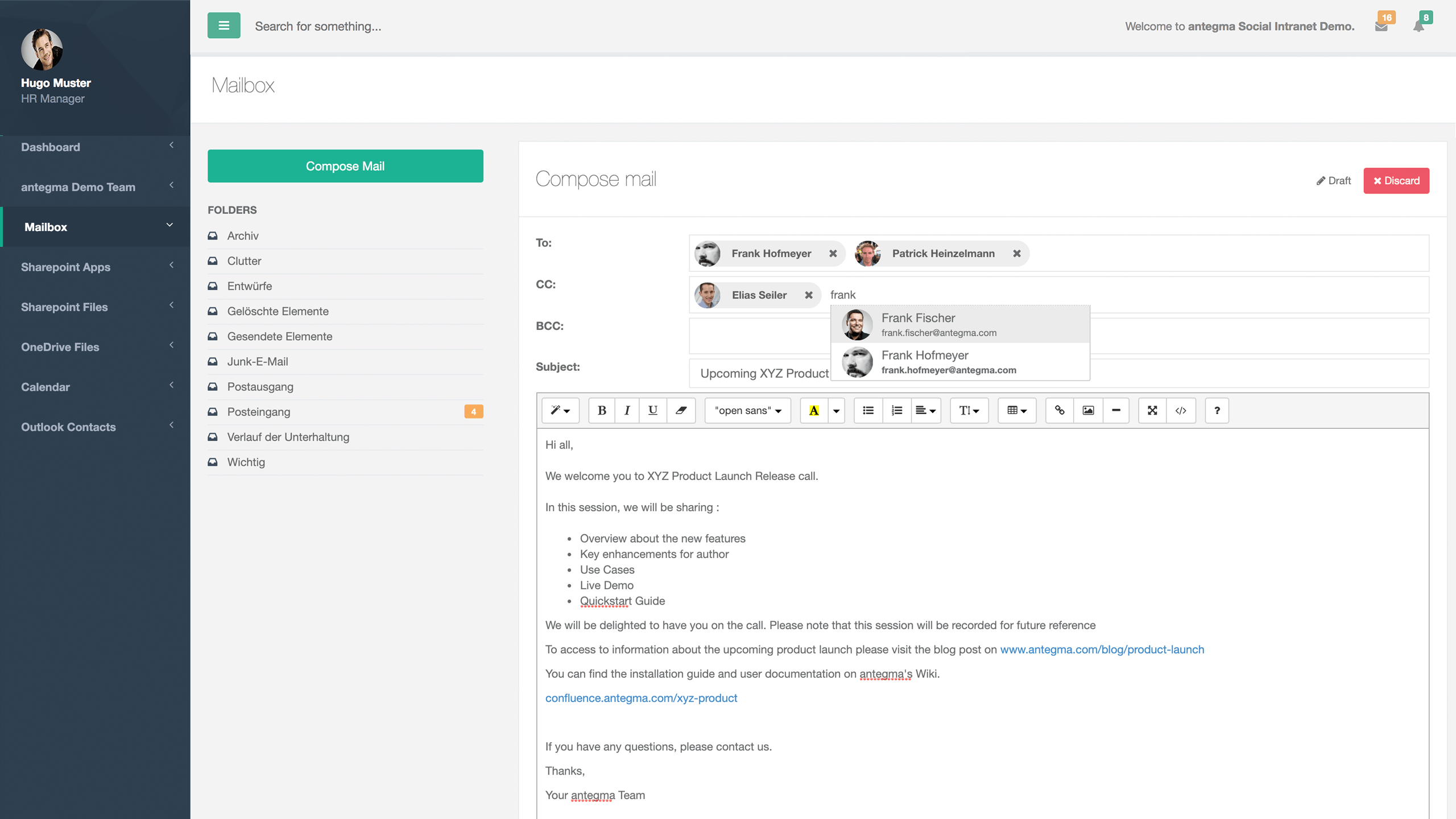Select Frank Fischer from CC suggestions
The width and height of the screenshot is (1456, 819).
[x=959, y=323]
